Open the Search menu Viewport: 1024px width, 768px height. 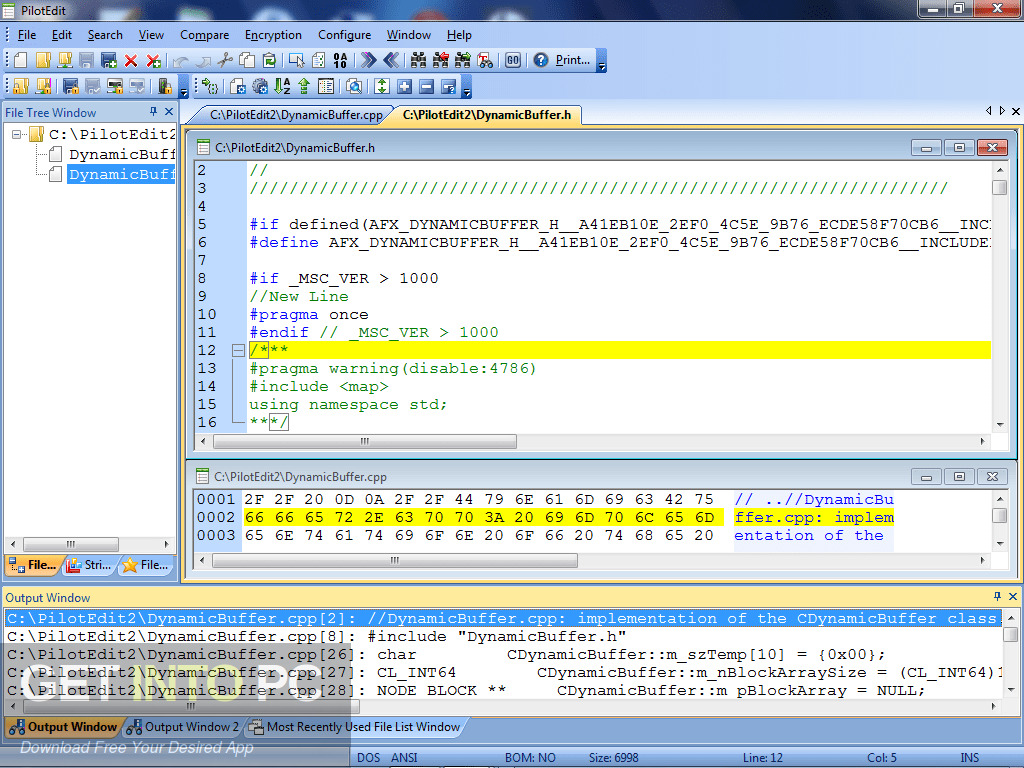105,35
